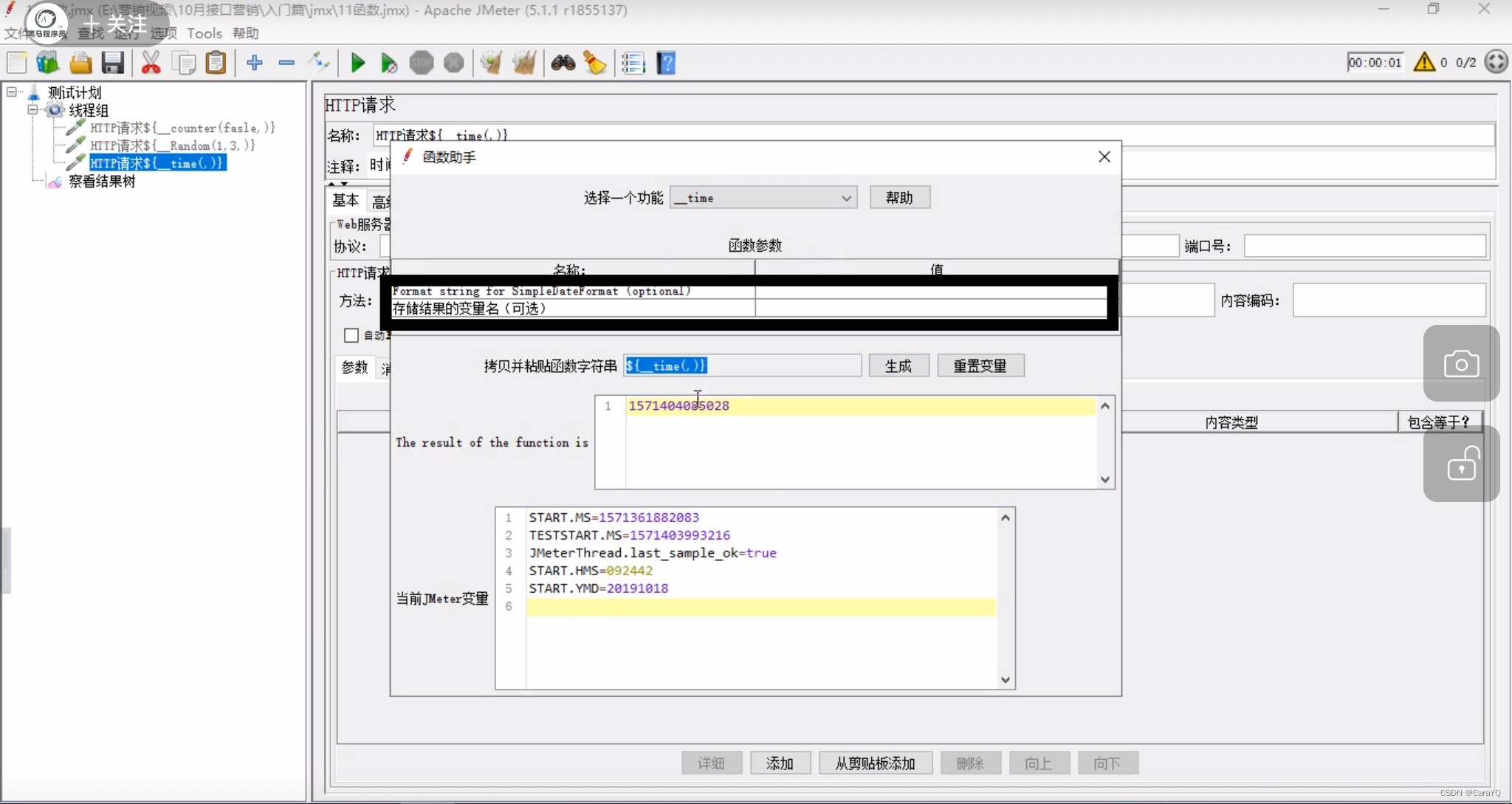This screenshot has width=1512, height=804.
Task: Click the 帮助 button in function helper
Action: [899, 198]
